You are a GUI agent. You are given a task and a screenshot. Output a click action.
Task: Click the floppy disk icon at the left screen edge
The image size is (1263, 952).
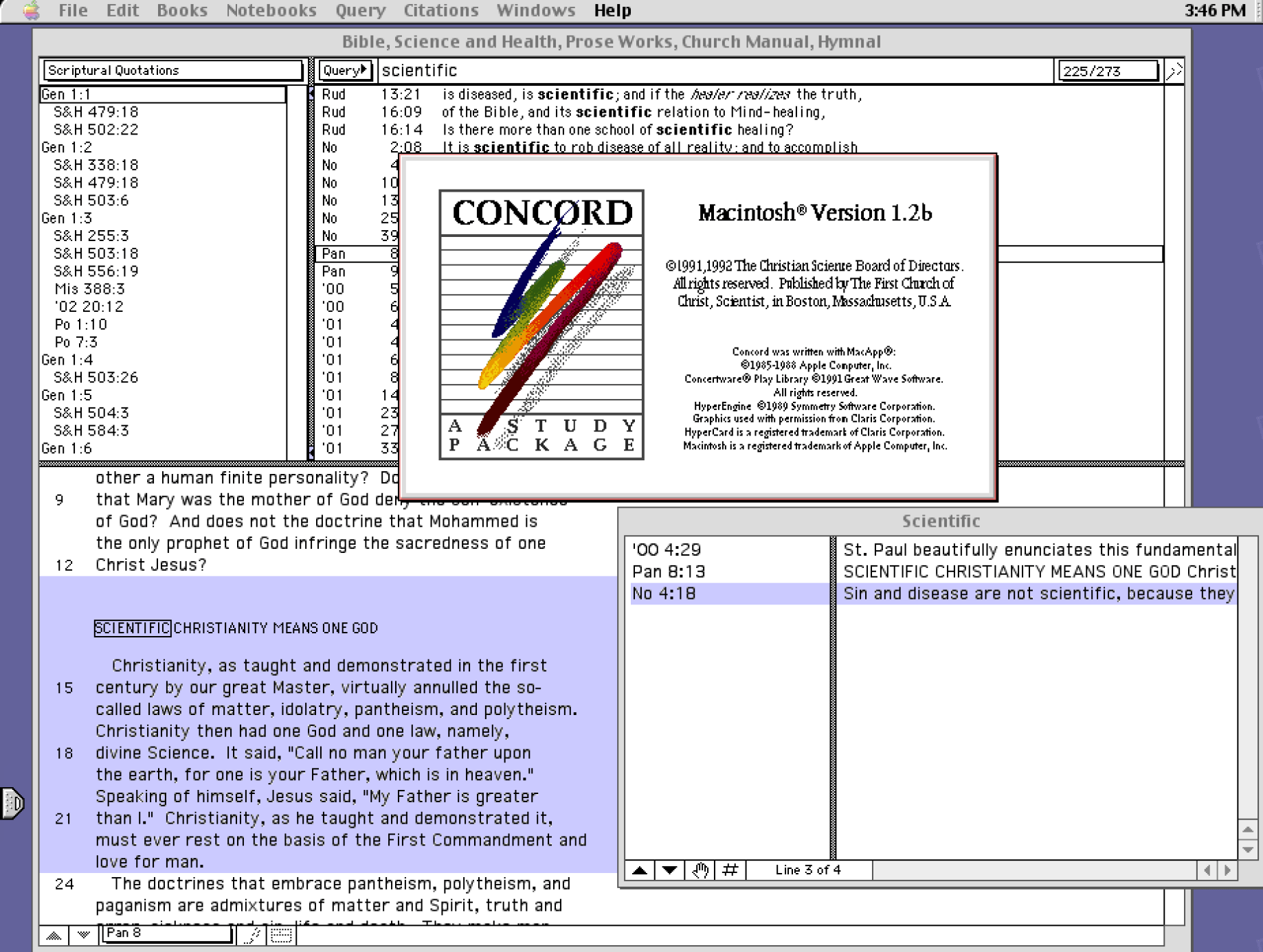tap(10, 804)
